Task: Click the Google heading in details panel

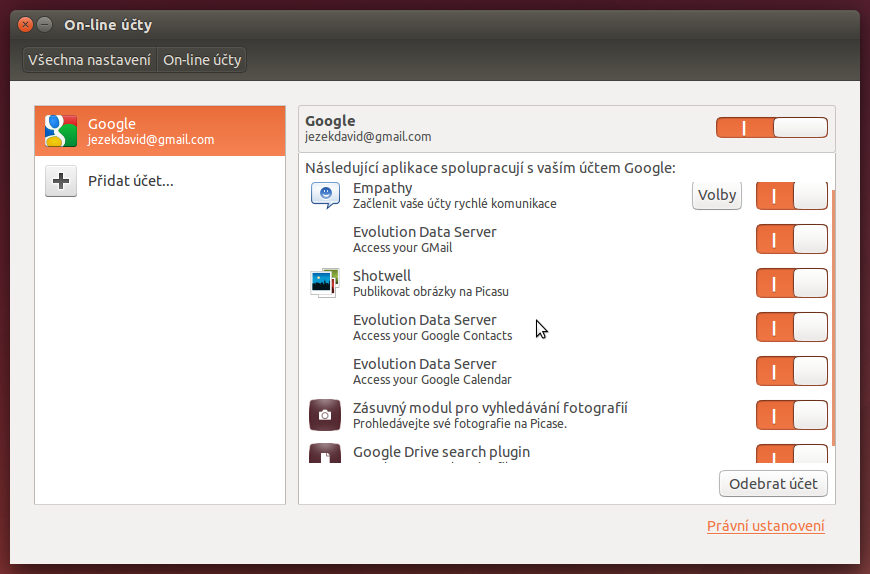Action: [x=330, y=121]
